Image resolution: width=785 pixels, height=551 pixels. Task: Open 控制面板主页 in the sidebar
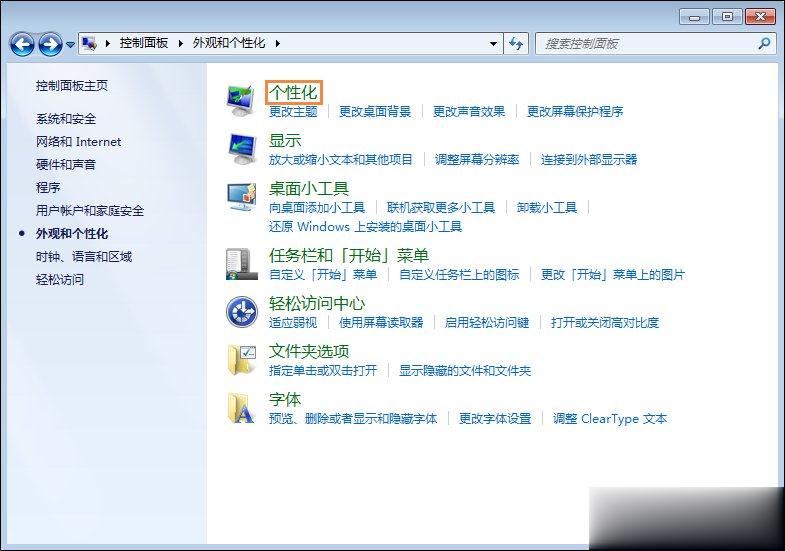pyautogui.click(x=72, y=86)
